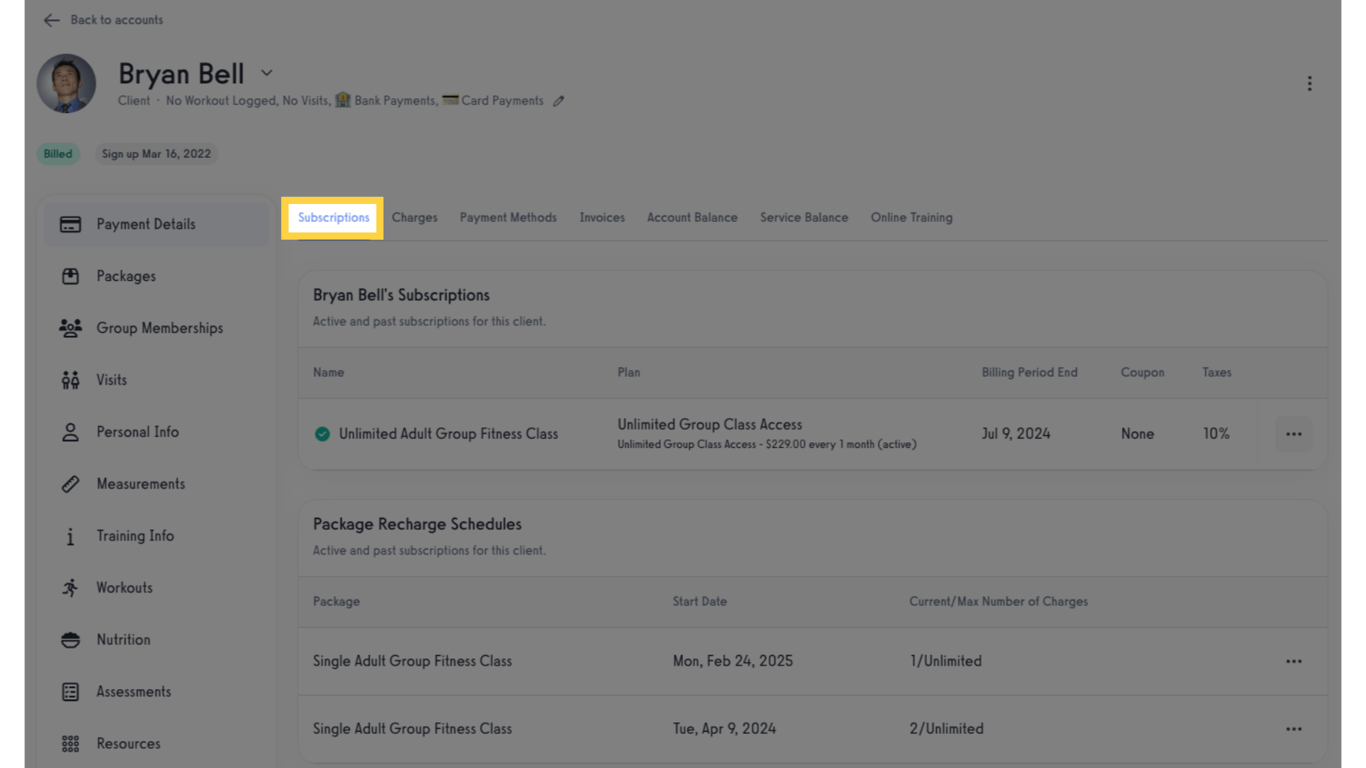
Task: Open Group Memberships via its people icon
Action: [68, 328]
